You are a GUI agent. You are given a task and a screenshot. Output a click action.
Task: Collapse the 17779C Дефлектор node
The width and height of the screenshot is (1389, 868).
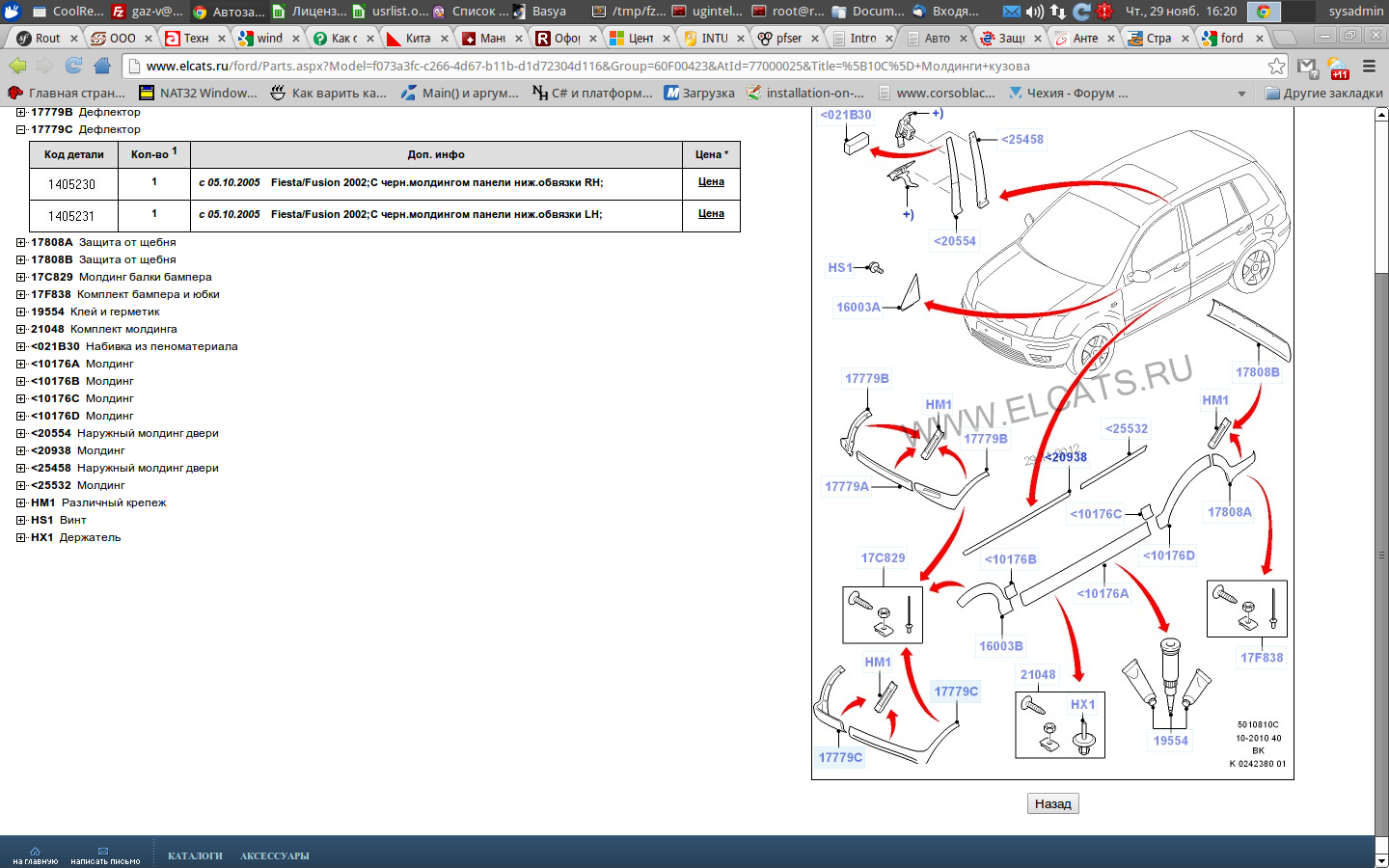pyautogui.click(x=21, y=129)
